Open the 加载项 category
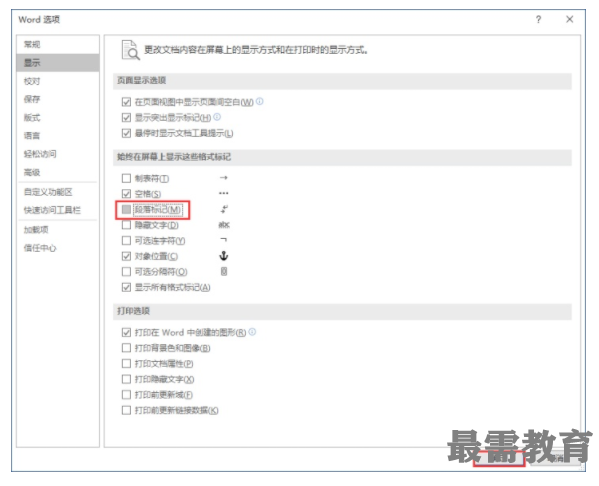The width and height of the screenshot is (599, 486). [x=58, y=230]
